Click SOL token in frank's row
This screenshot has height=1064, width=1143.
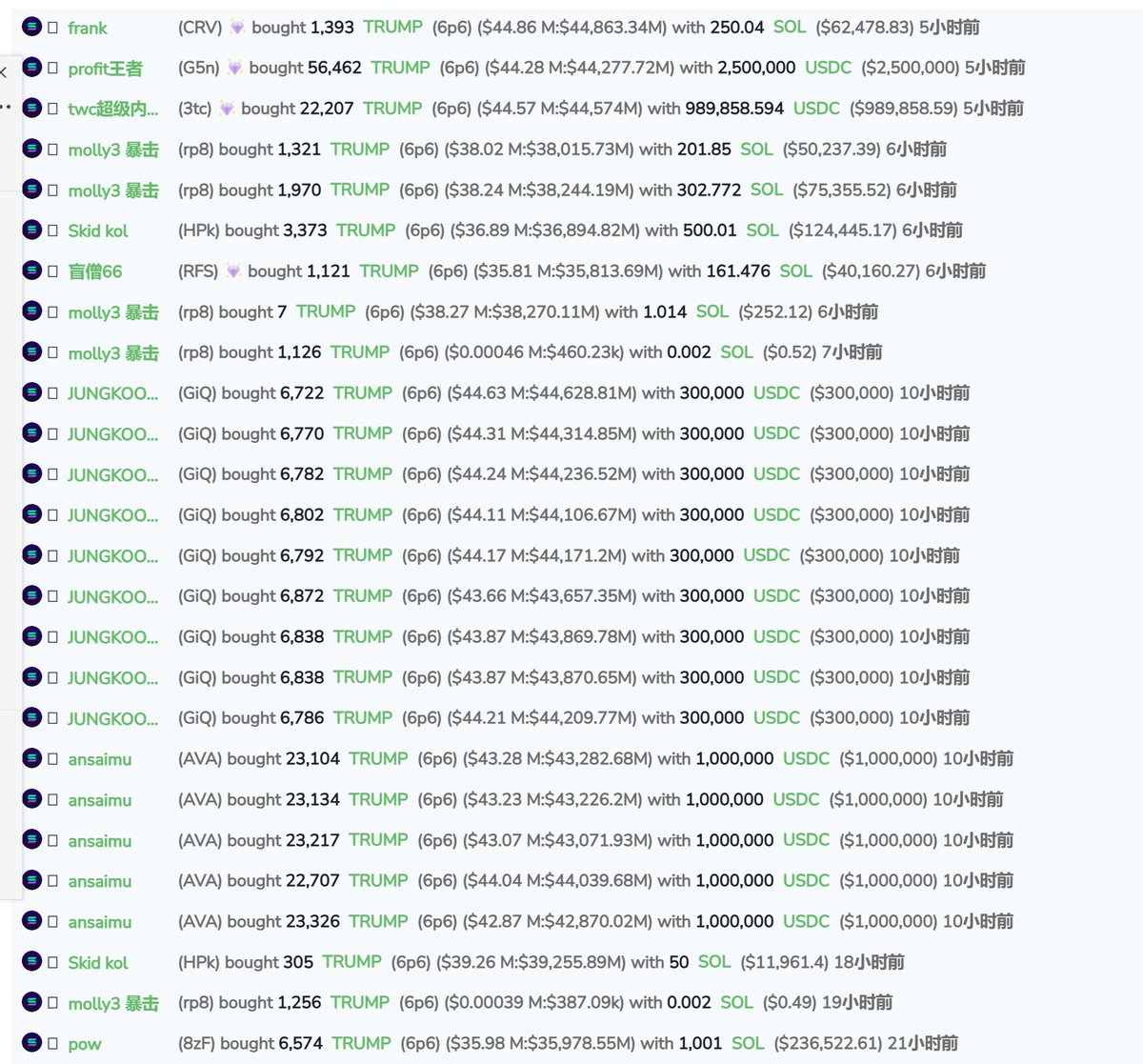tap(790, 28)
